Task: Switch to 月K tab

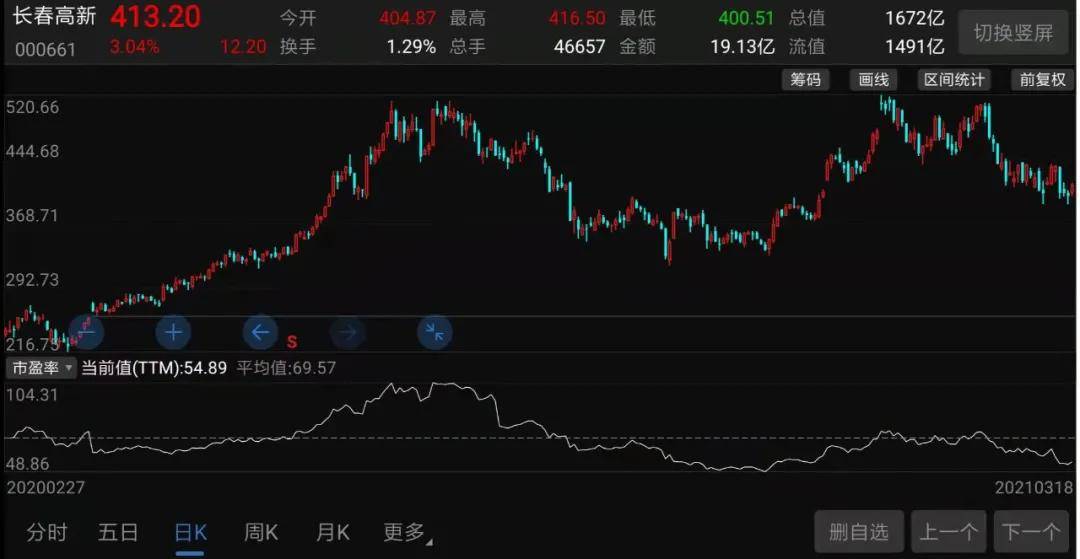Action: (333, 532)
